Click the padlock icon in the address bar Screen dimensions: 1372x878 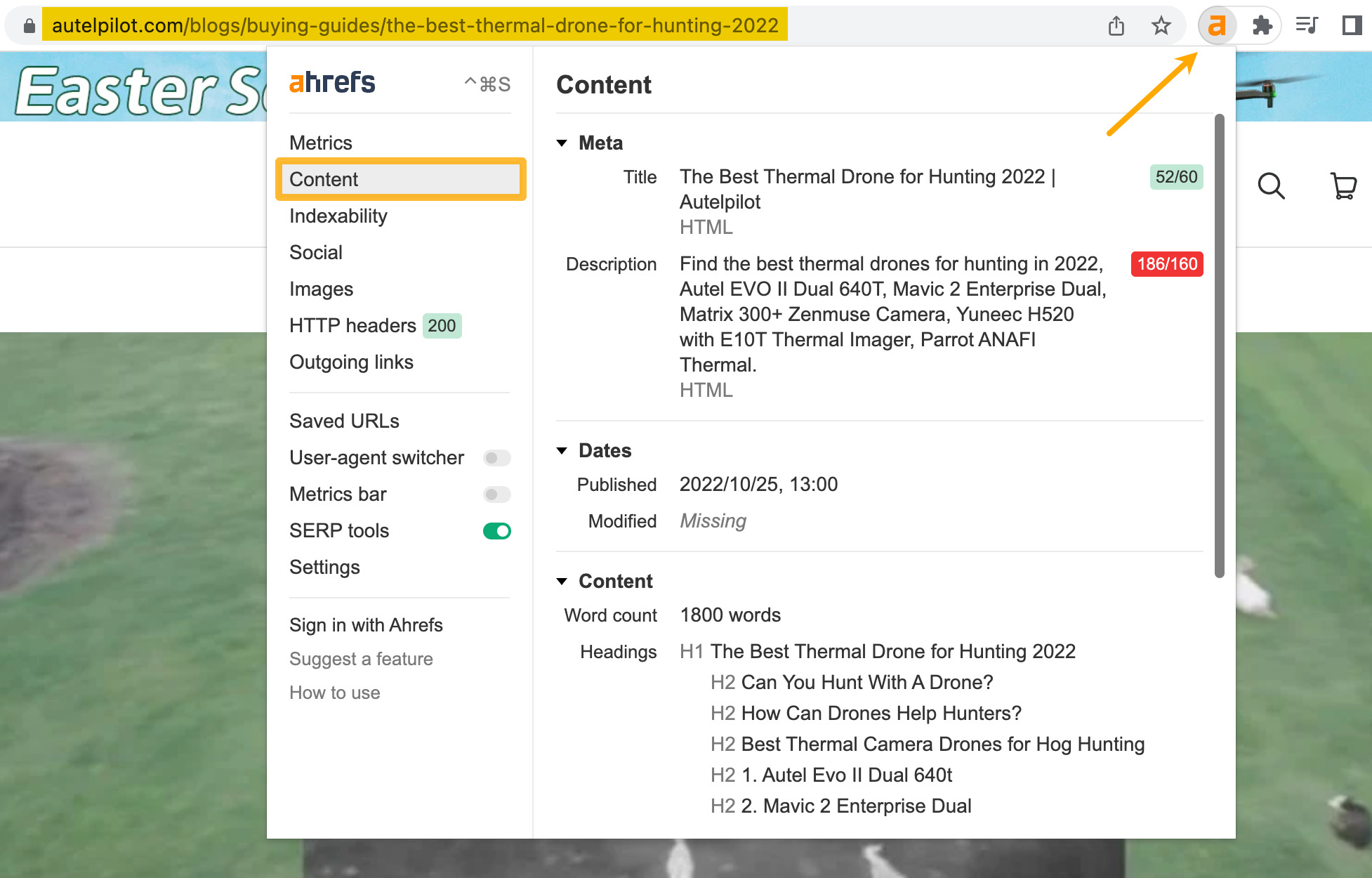pyautogui.click(x=28, y=25)
